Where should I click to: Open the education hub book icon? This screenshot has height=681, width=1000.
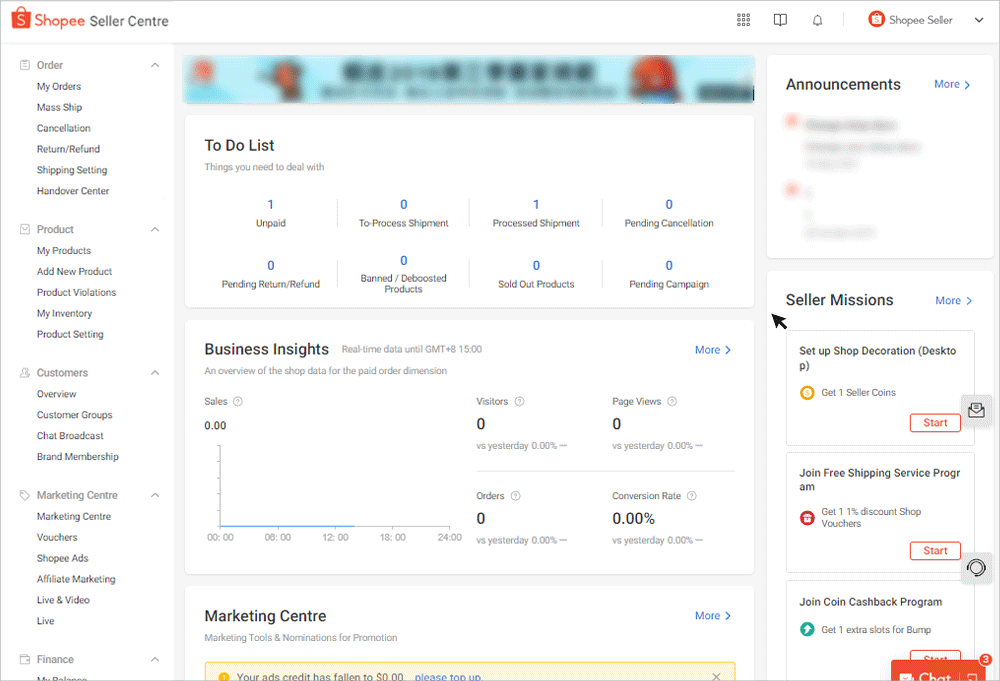pyautogui.click(x=780, y=19)
